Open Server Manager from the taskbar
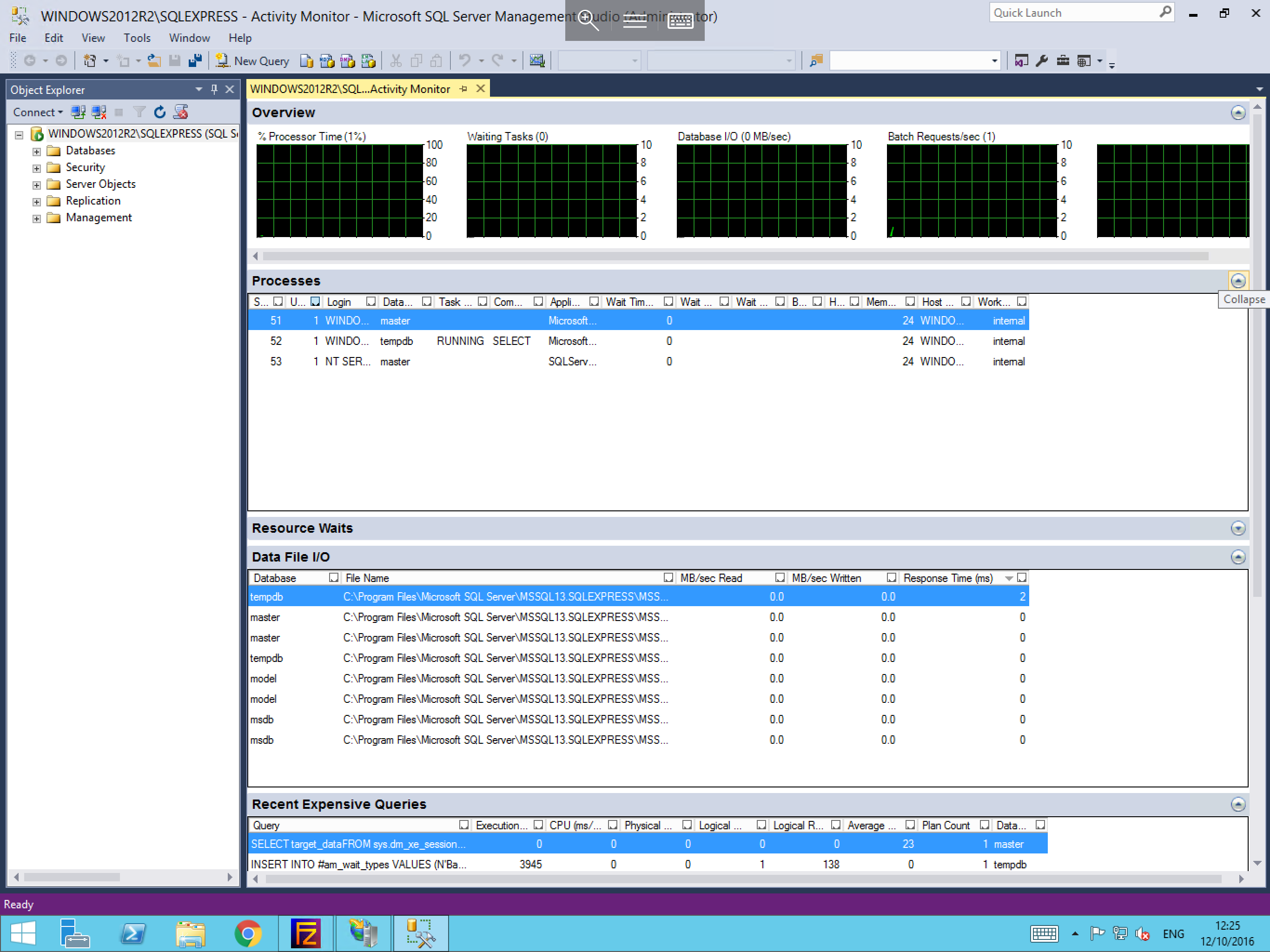 (75, 933)
